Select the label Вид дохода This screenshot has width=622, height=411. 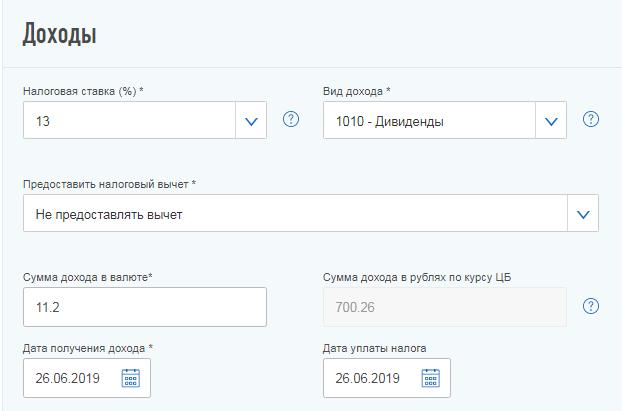(357, 91)
